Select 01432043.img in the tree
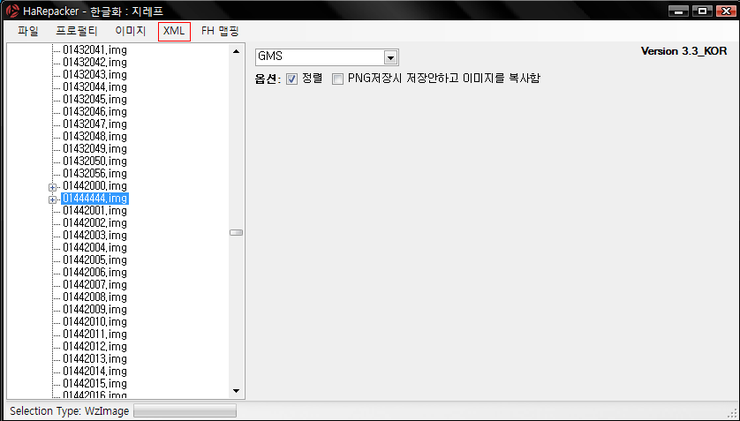The height and width of the screenshot is (421, 740). [x=95, y=75]
